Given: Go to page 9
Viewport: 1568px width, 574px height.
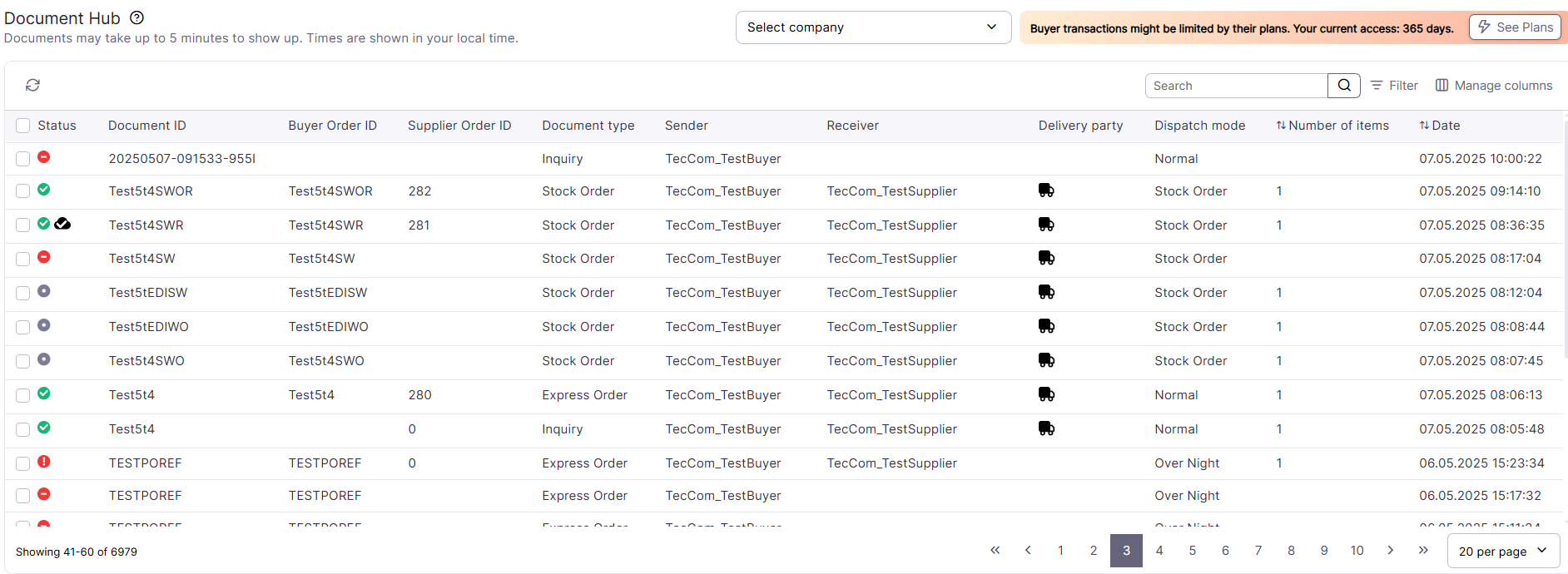Looking at the screenshot, I should click(1324, 550).
